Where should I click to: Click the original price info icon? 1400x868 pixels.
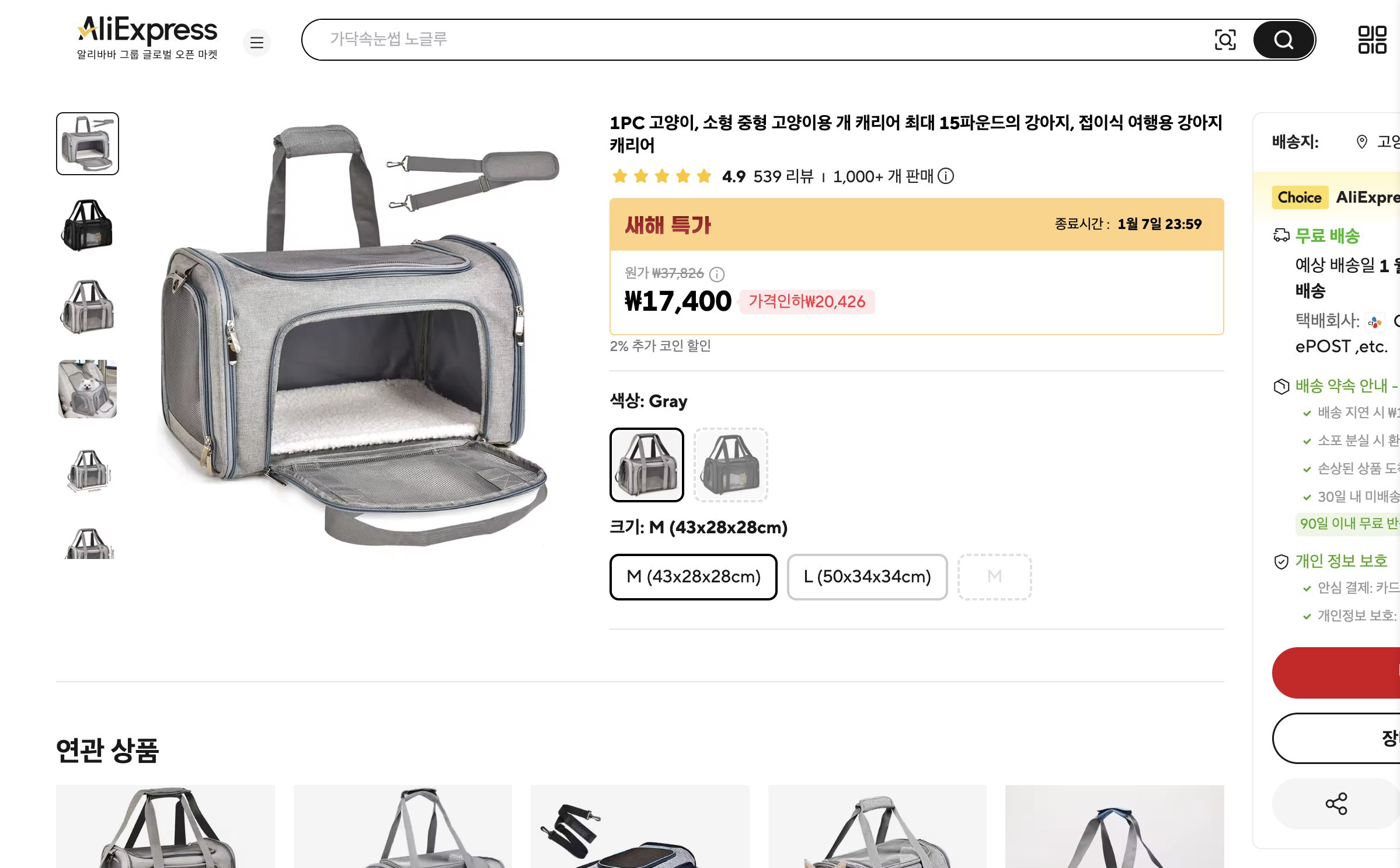pyautogui.click(x=716, y=273)
